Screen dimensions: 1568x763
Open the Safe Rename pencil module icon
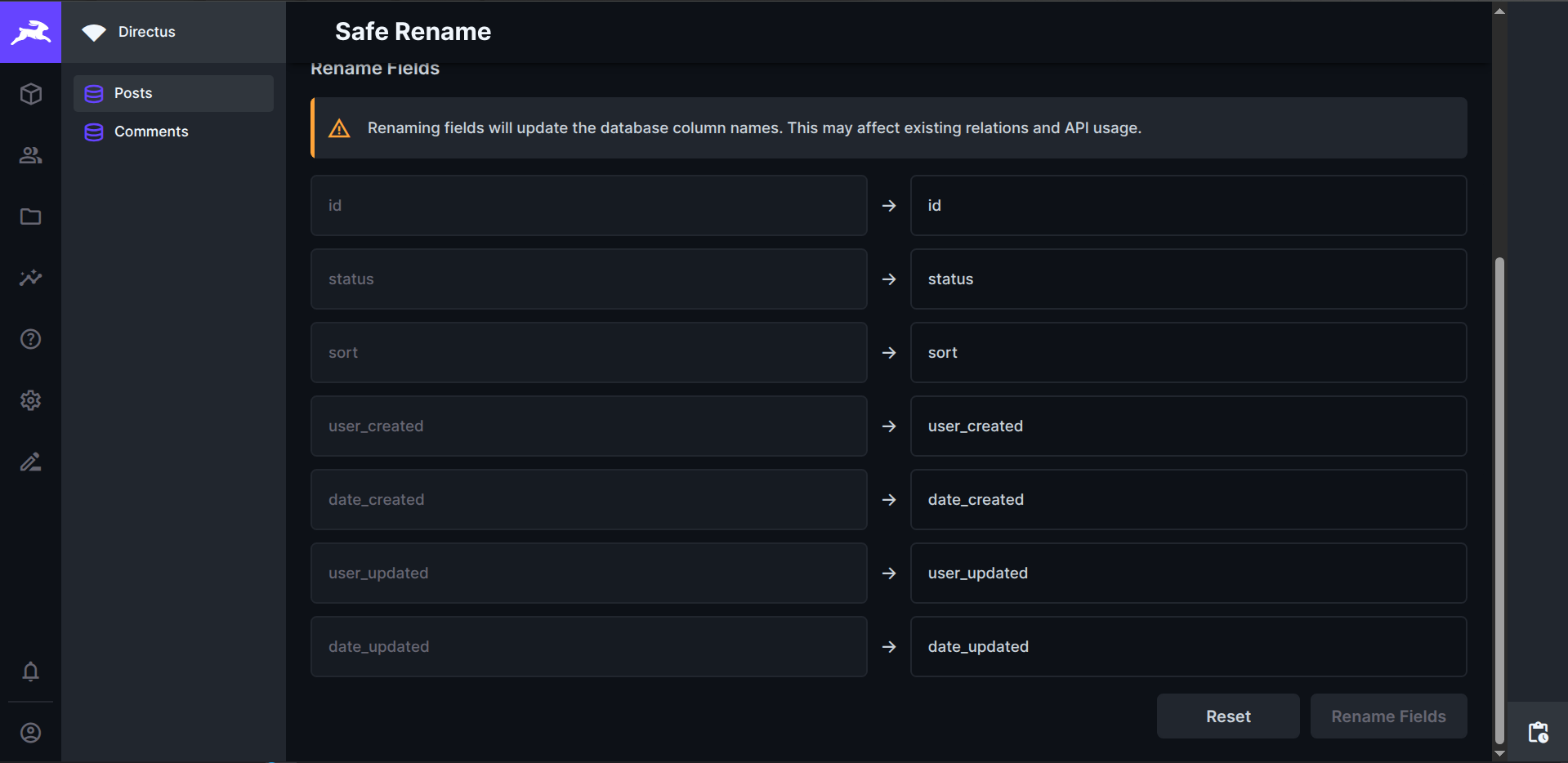[x=30, y=462]
